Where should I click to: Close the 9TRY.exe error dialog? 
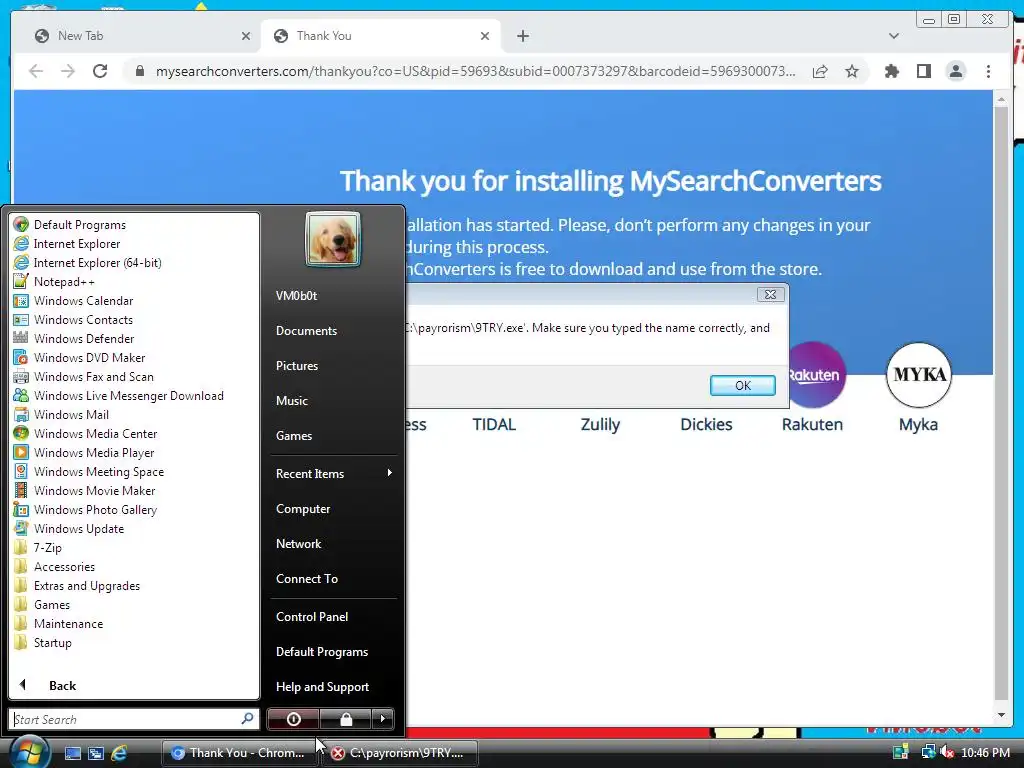click(771, 295)
